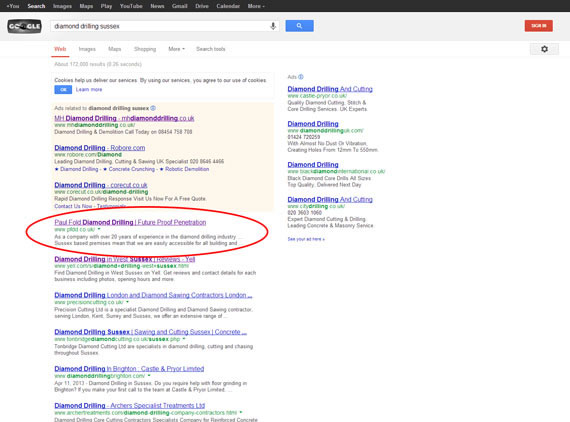The height and width of the screenshot is (422, 570).
Task: Open Diamond Drilling In Brighton Castle & Pryor result
Action: click(x=129, y=369)
